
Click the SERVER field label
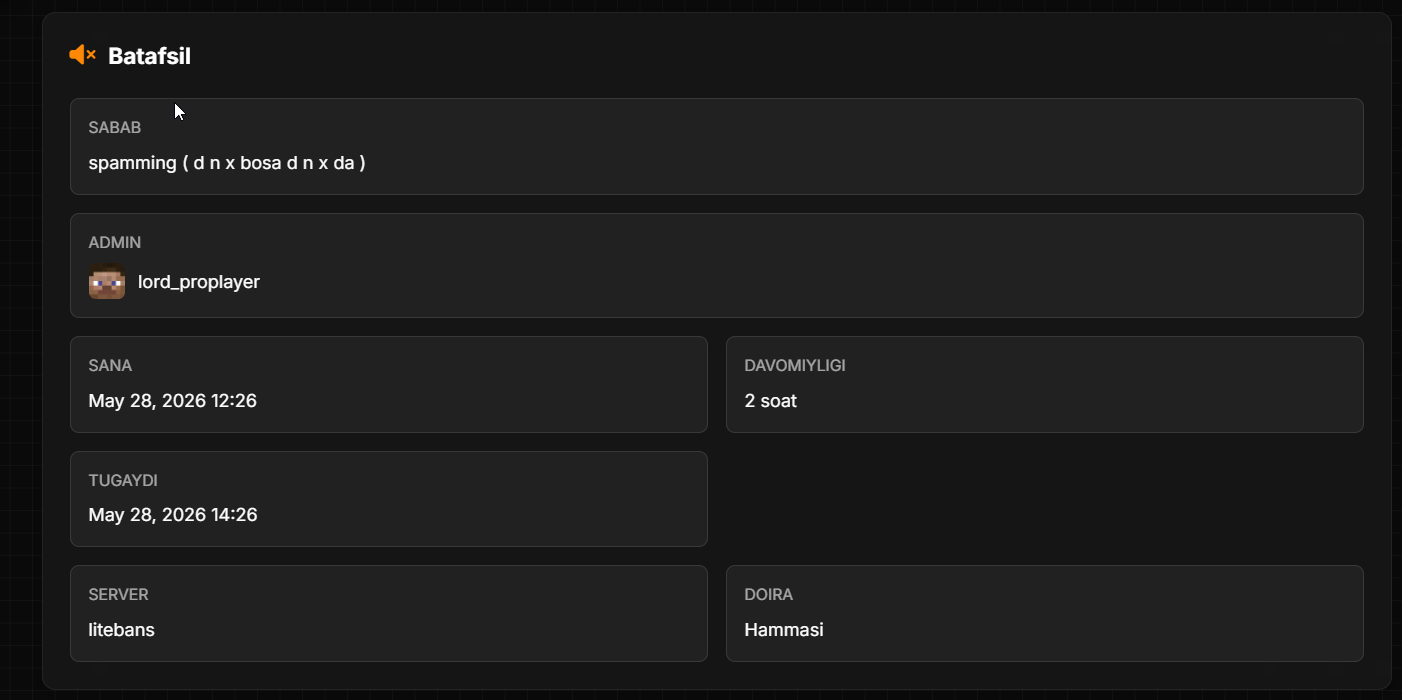118,595
